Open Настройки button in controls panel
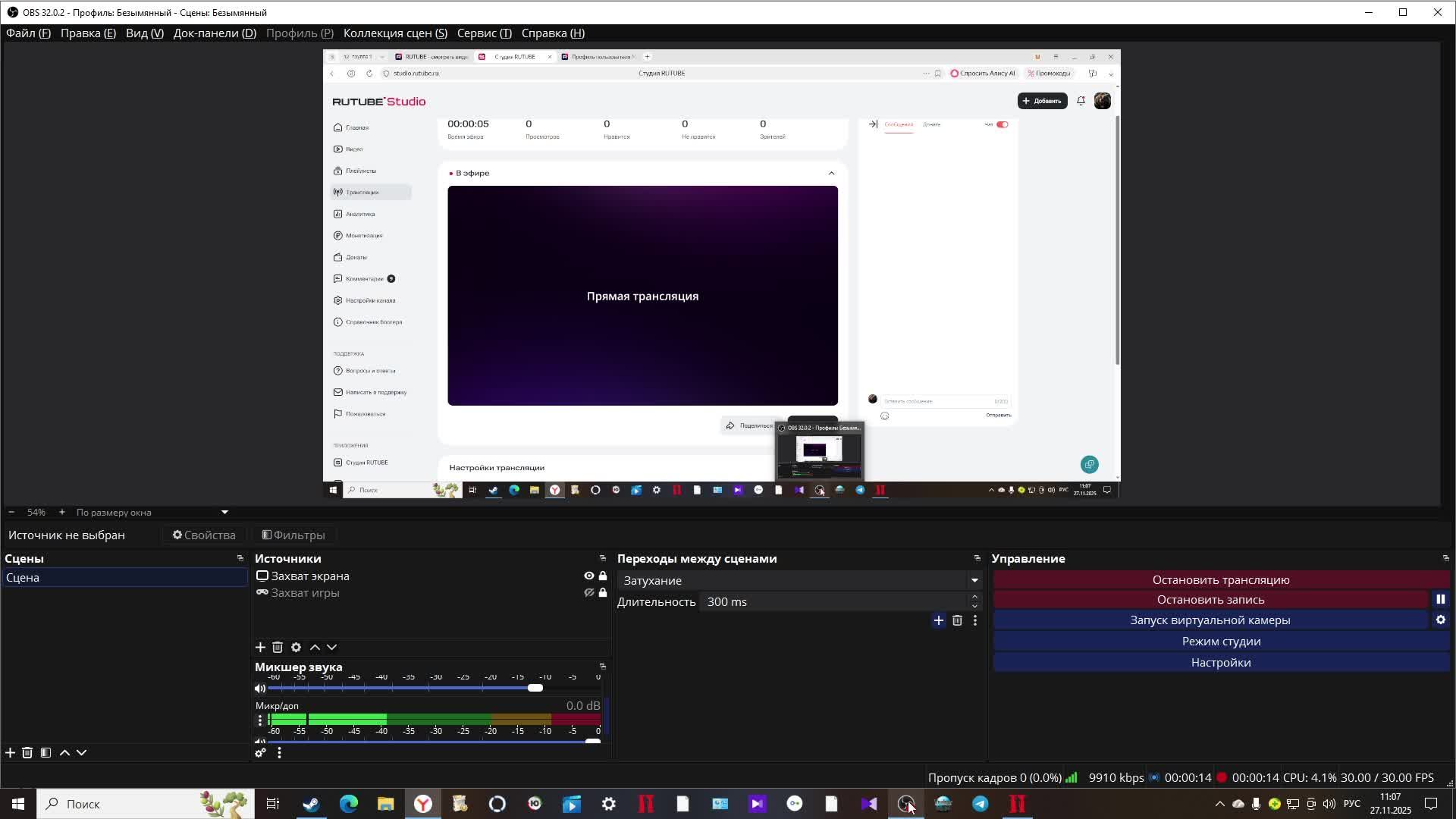 coord(1220,662)
